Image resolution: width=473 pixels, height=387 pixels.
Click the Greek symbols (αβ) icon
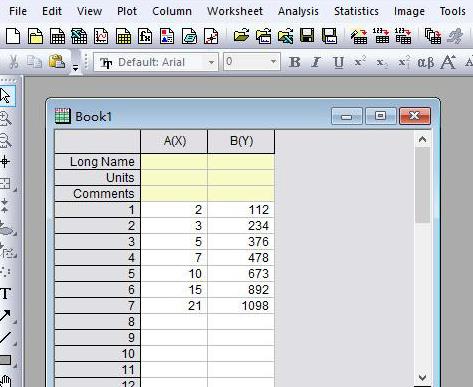coord(426,62)
